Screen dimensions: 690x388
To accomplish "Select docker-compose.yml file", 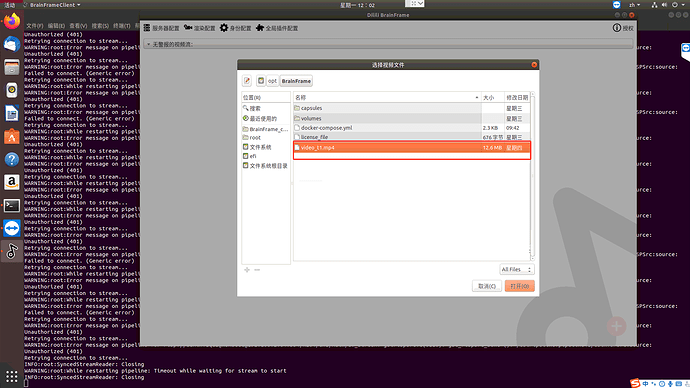I will [411, 128].
